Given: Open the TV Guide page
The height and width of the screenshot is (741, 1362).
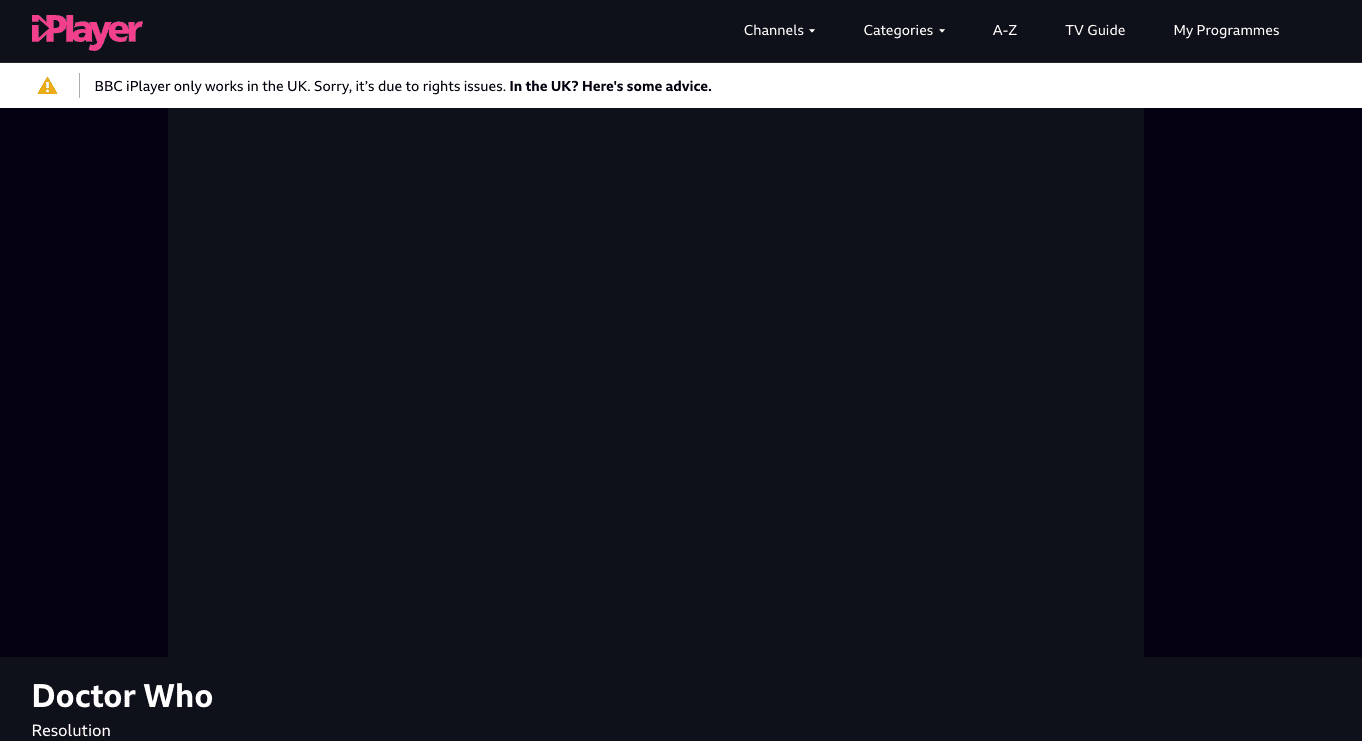Looking at the screenshot, I should (x=1095, y=31).
